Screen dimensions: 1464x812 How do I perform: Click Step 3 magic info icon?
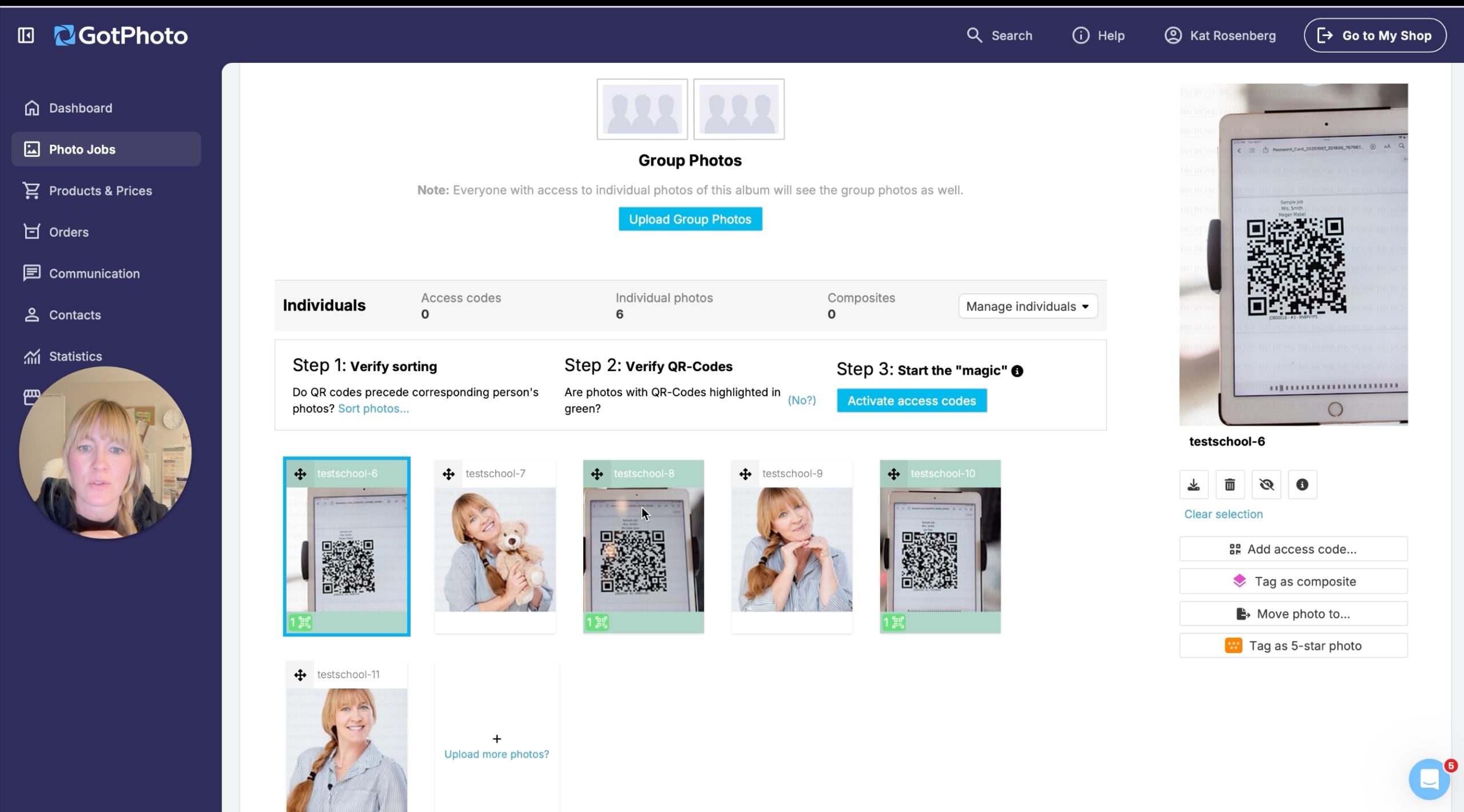[1017, 371]
